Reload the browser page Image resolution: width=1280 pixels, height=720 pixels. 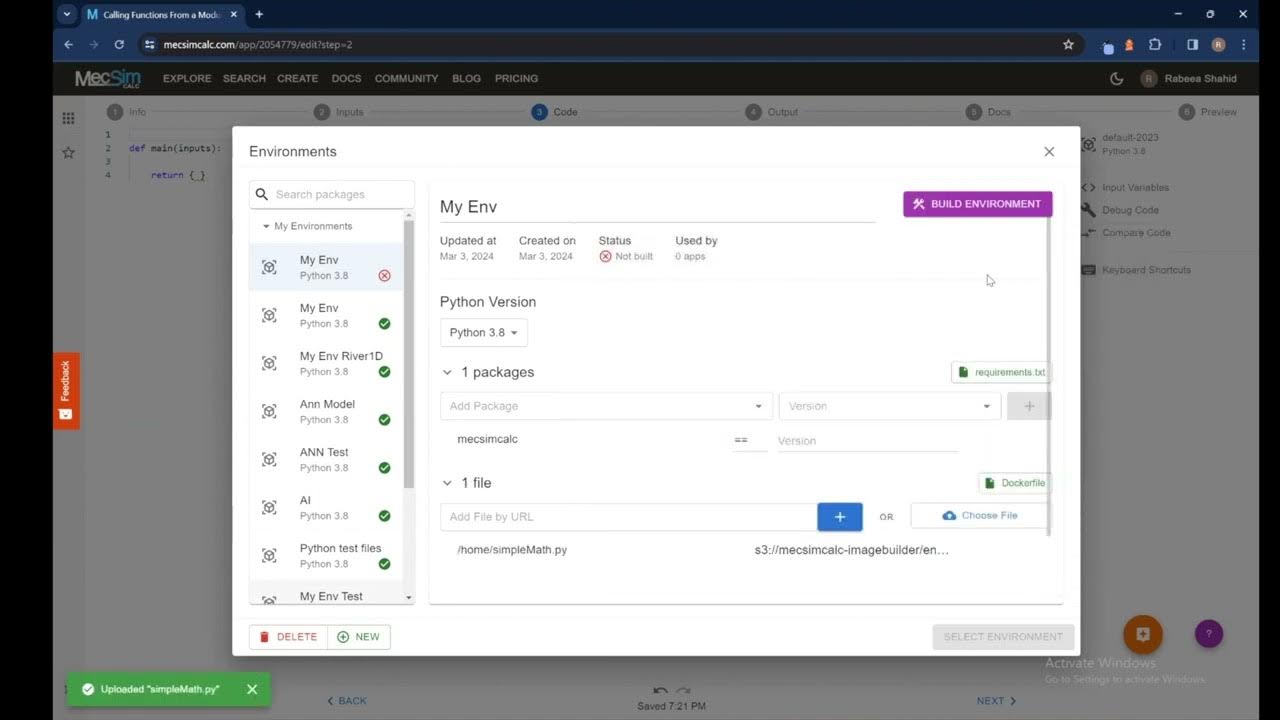pos(119,45)
